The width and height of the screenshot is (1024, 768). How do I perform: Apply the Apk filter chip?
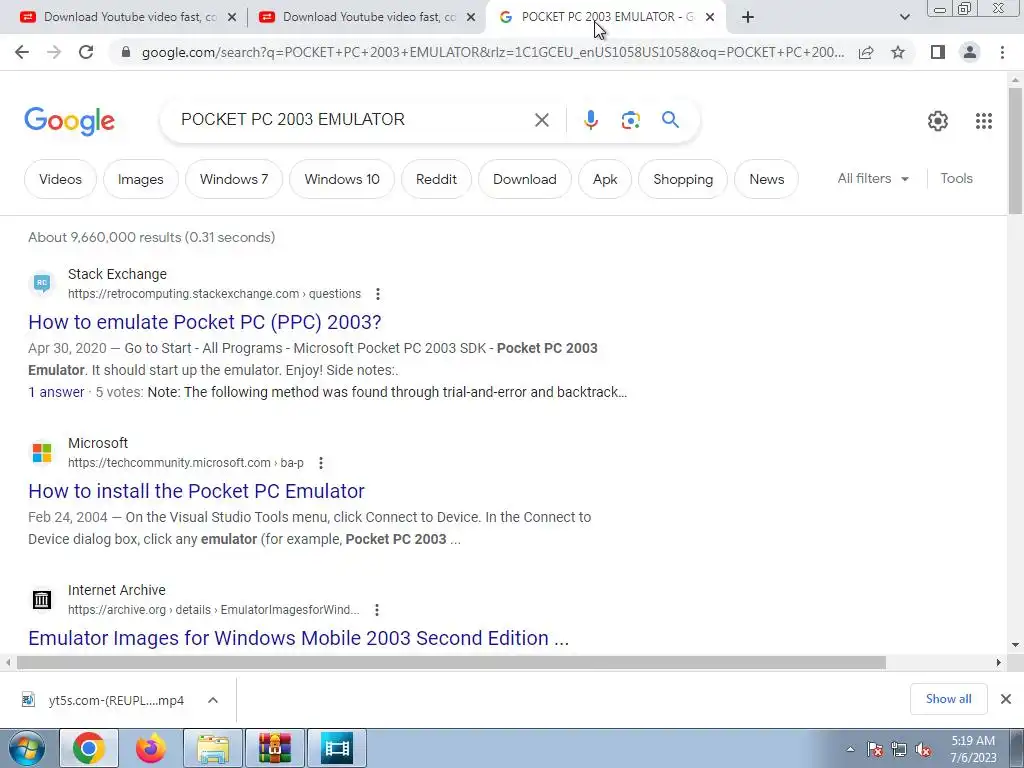click(x=605, y=179)
